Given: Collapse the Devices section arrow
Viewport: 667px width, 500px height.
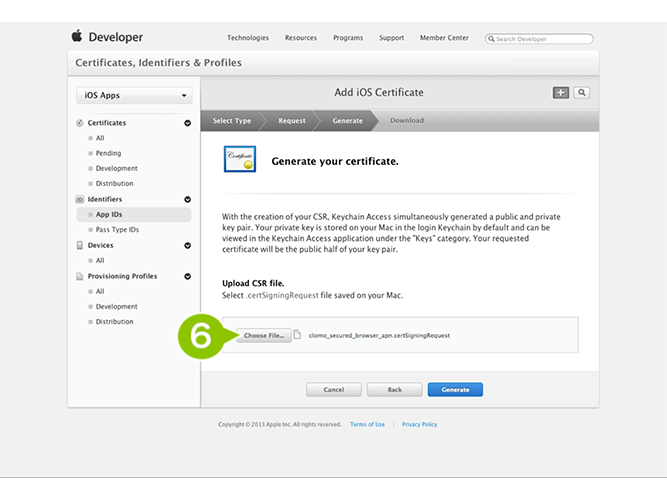Looking at the screenshot, I should point(188,246).
